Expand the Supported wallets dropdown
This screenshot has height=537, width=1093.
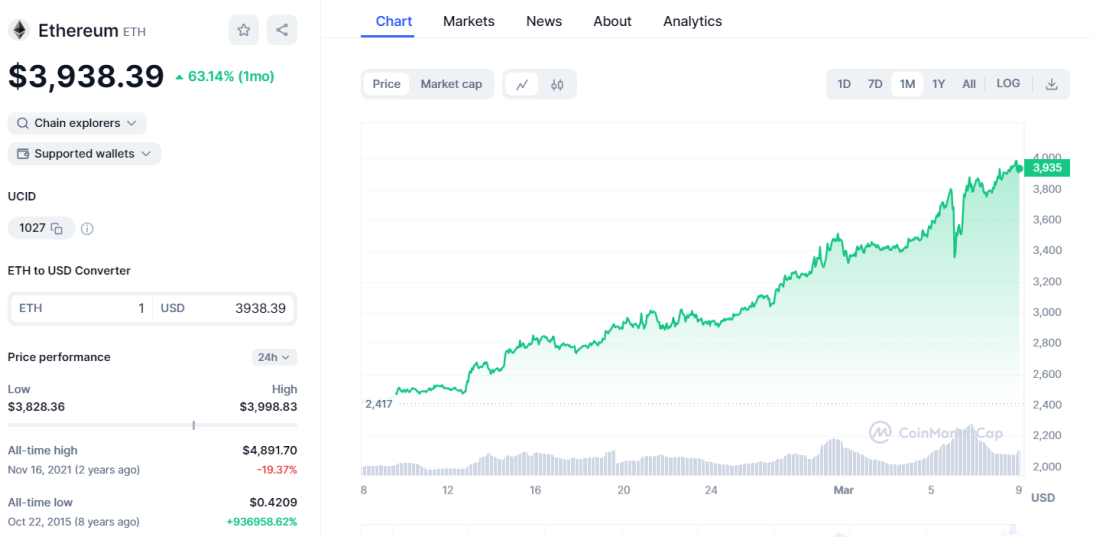[x=84, y=153]
